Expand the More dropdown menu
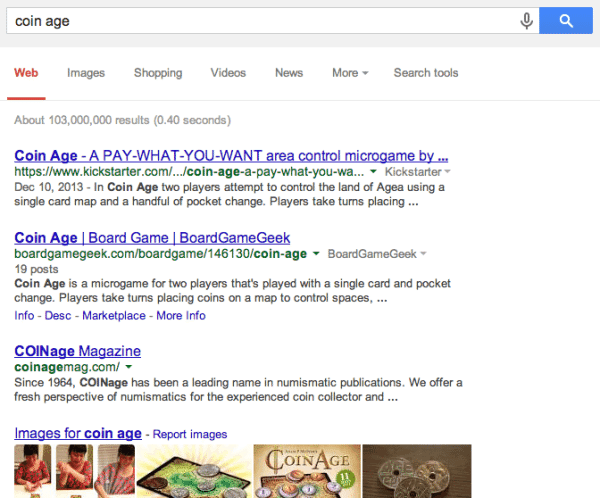 click(350, 73)
